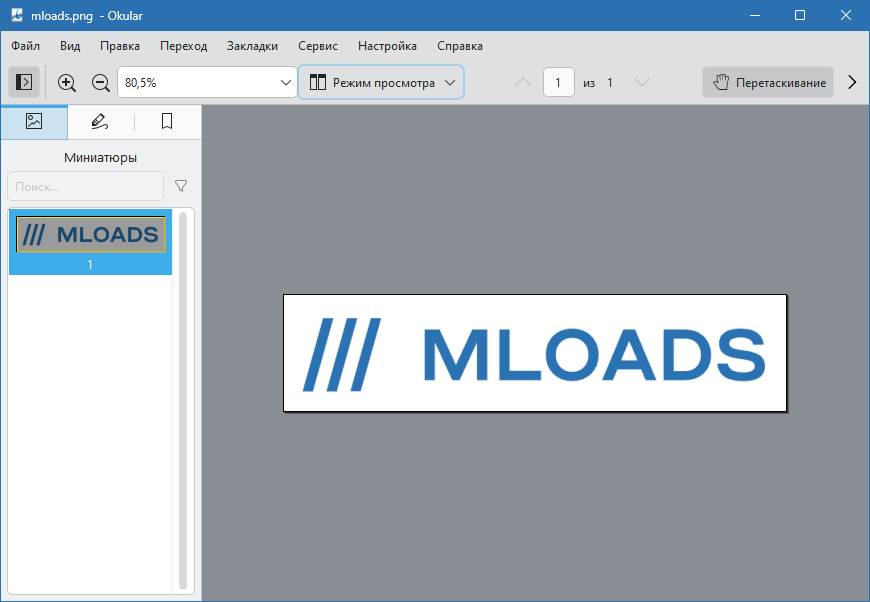This screenshot has width=870, height=602.
Task: Open the Bookmarks tab in the sidebar
Action: [x=166, y=121]
